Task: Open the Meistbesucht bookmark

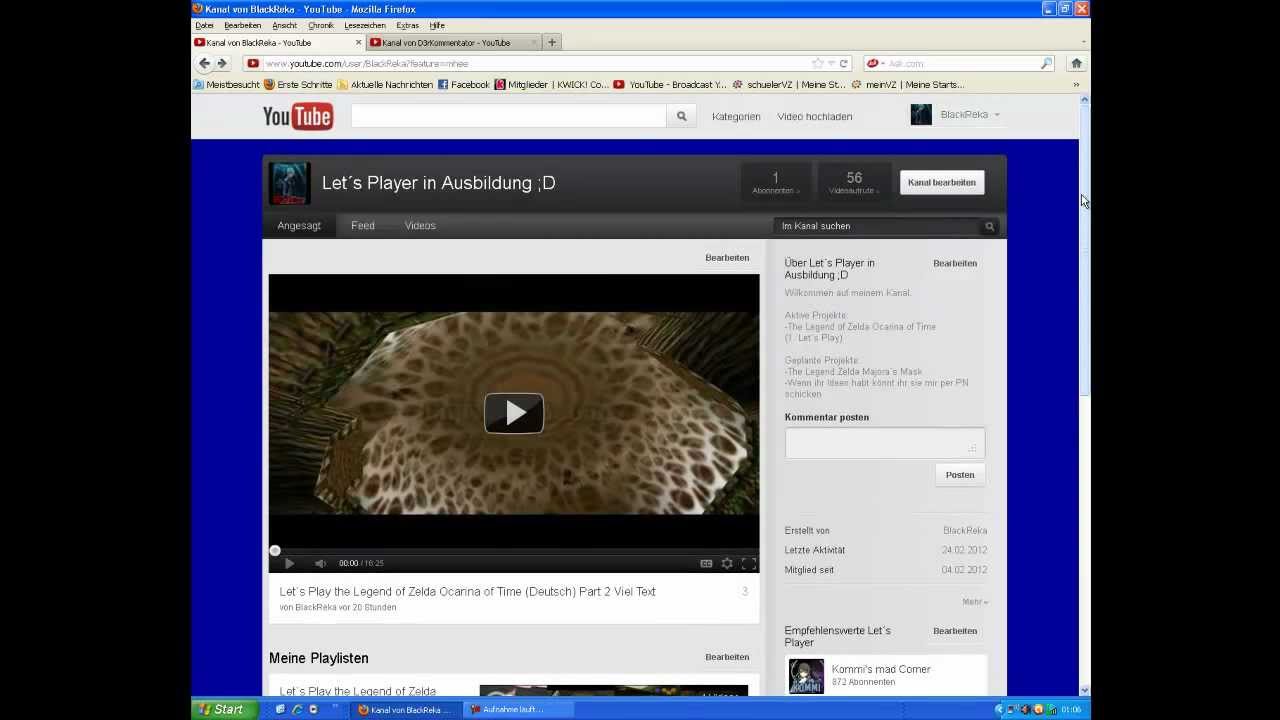Action: (x=226, y=85)
